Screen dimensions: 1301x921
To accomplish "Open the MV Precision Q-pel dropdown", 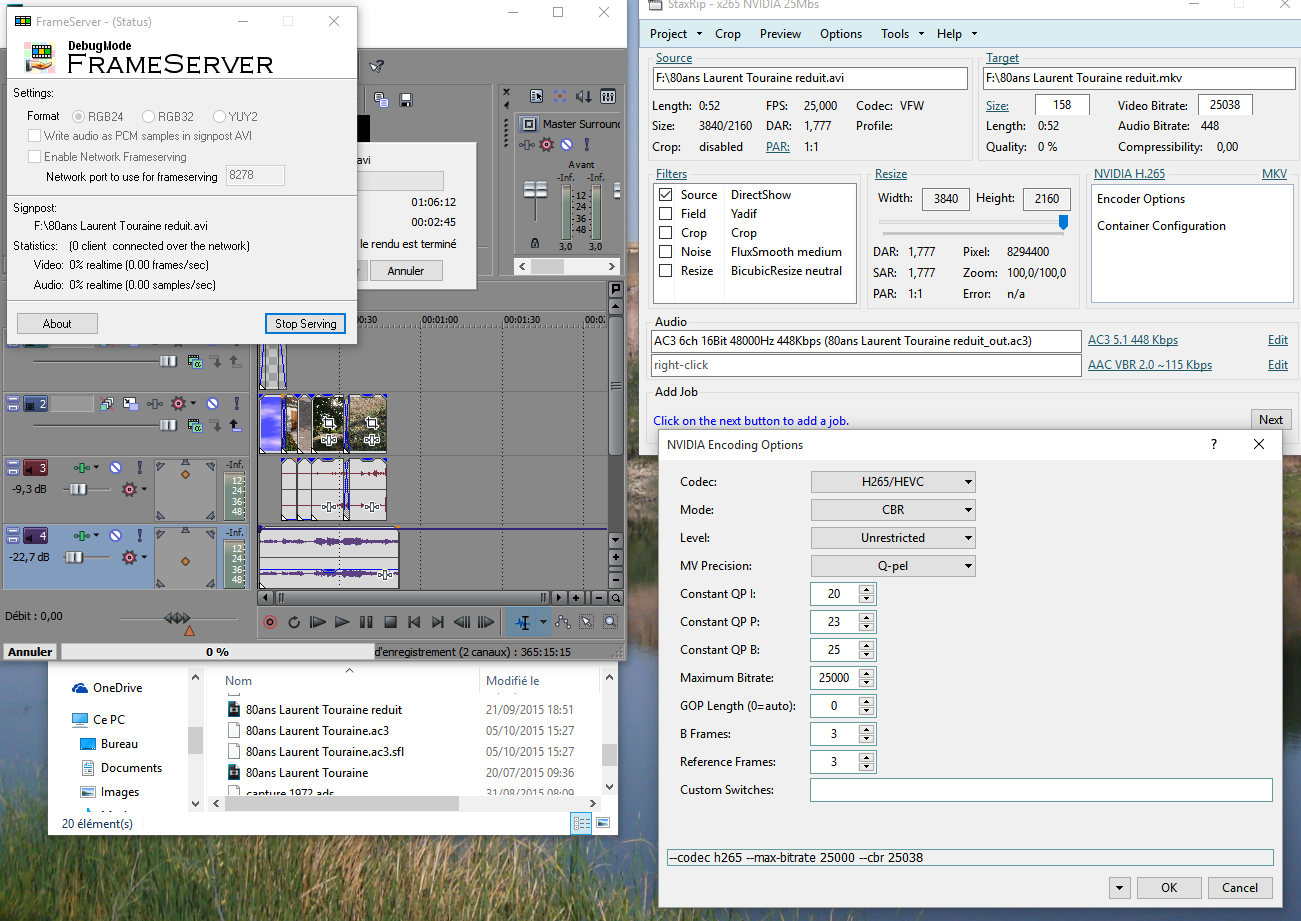I will tap(893, 566).
